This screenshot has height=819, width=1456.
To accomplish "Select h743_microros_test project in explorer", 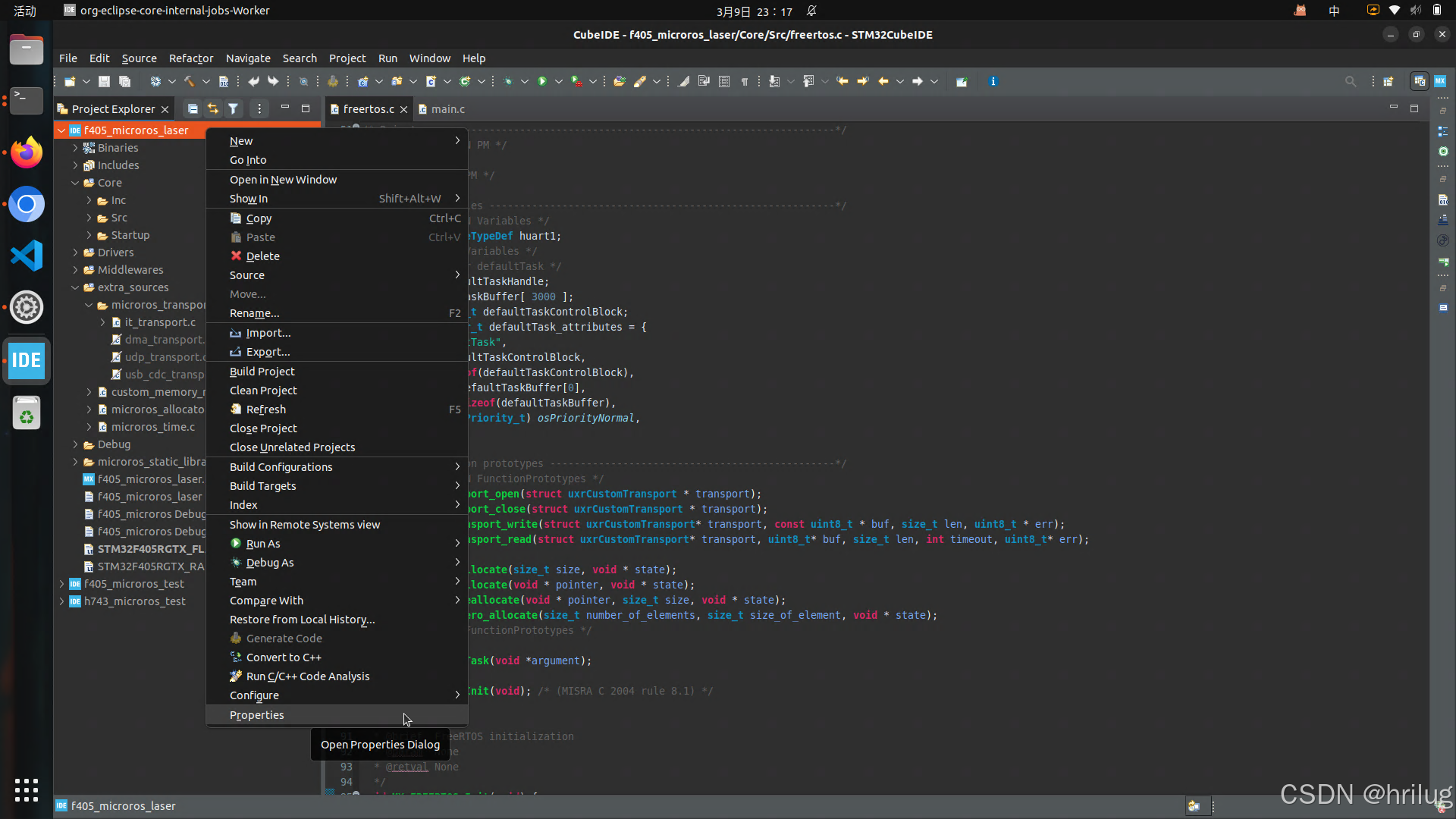I will tap(135, 601).
